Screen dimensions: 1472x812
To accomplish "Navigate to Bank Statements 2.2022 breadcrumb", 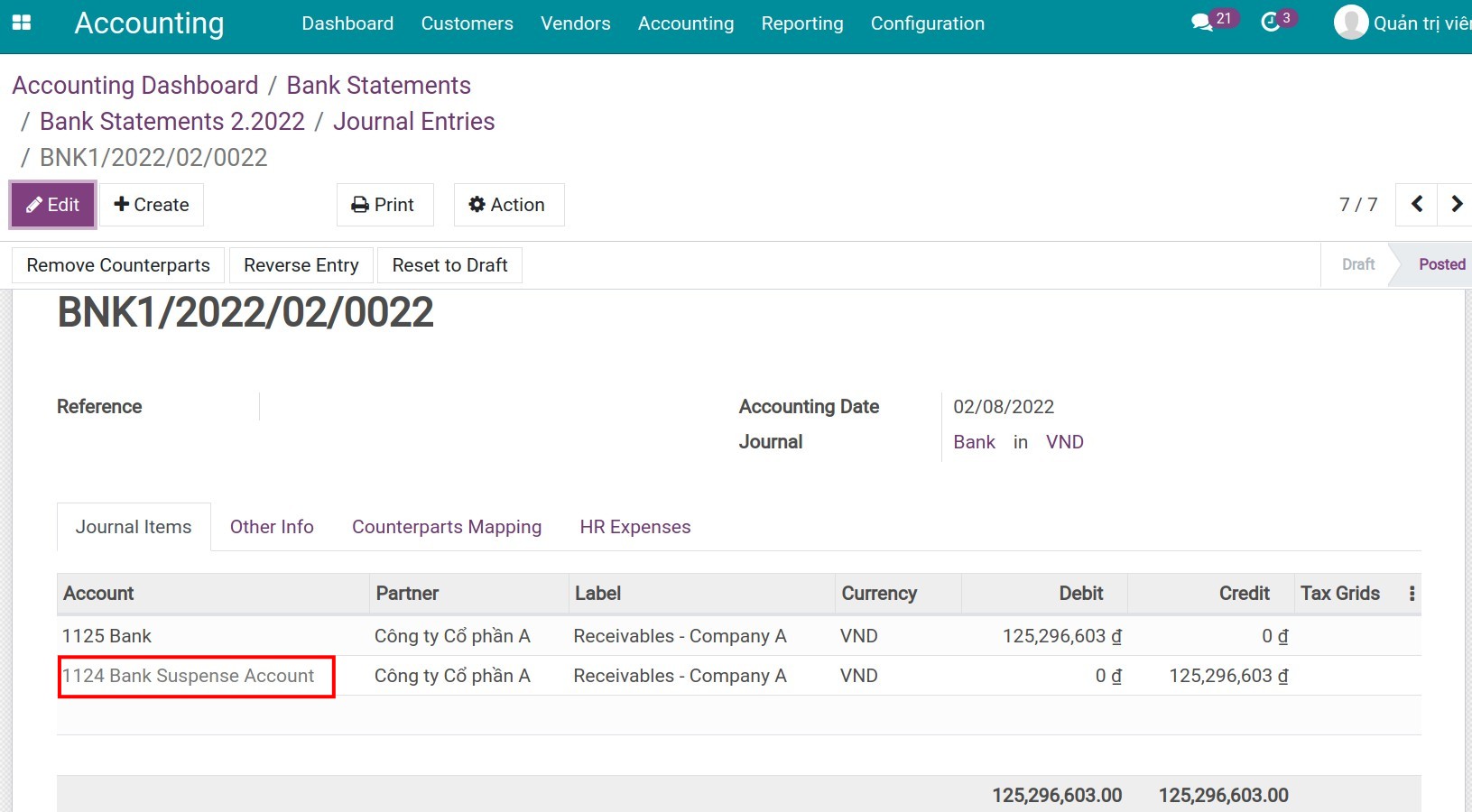I will click(x=172, y=122).
